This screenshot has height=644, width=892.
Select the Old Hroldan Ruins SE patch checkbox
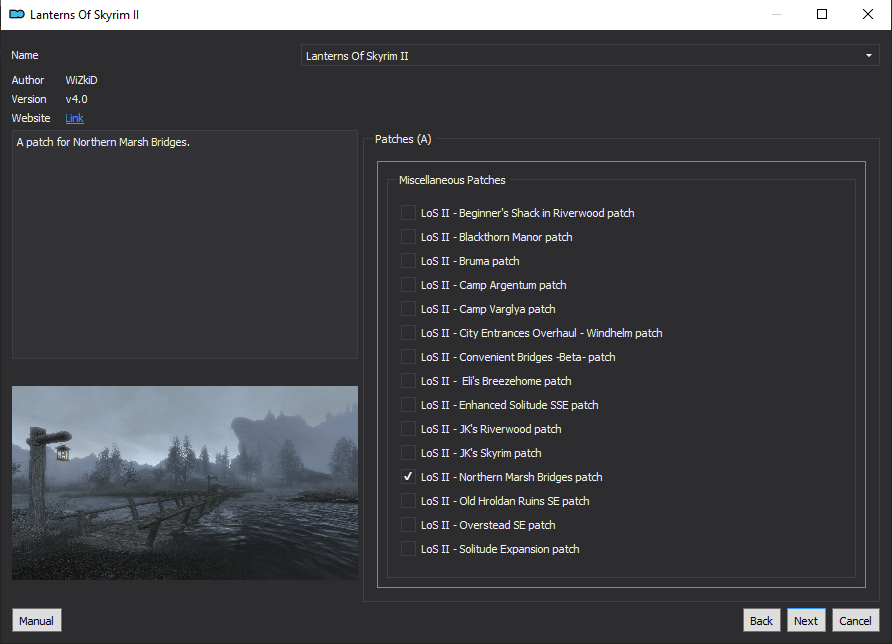click(x=408, y=501)
